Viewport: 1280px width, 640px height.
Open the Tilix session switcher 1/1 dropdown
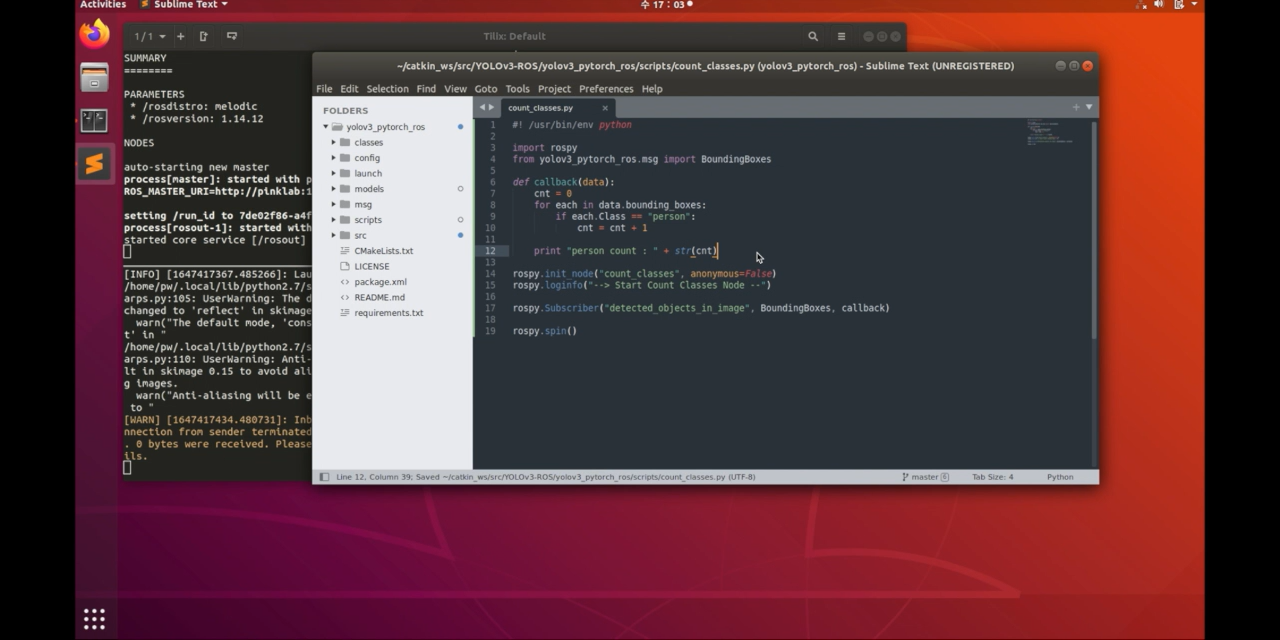150,36
